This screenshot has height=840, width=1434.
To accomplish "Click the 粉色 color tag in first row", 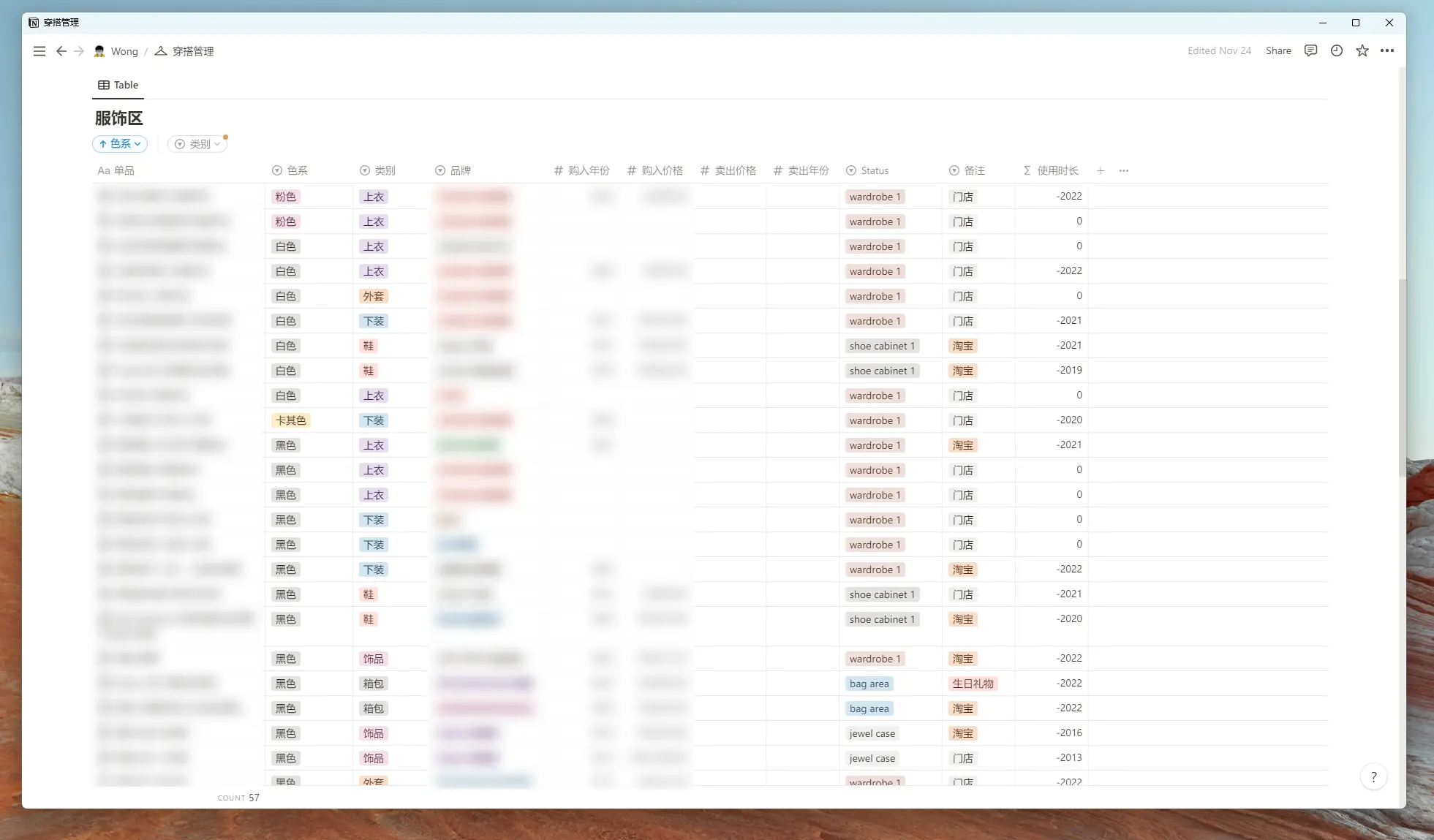I will tap(285, 197).
